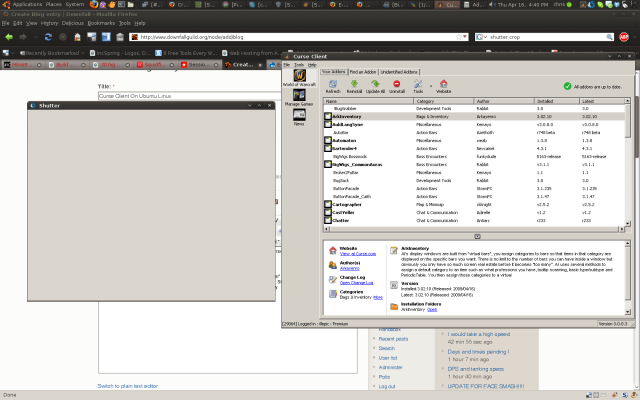Launch Firefox from top panel icon
The height and width of the screenshot is (400, 640).
coord(94,4)
